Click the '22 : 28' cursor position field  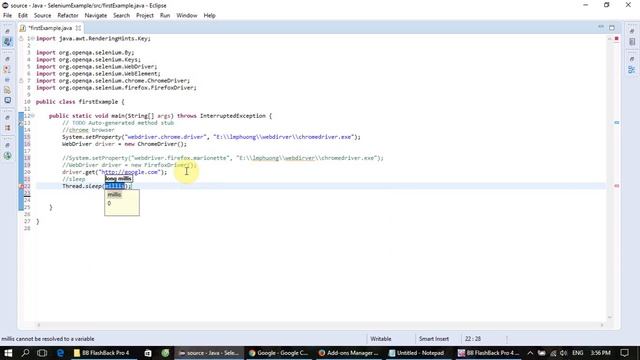point(473,339)
